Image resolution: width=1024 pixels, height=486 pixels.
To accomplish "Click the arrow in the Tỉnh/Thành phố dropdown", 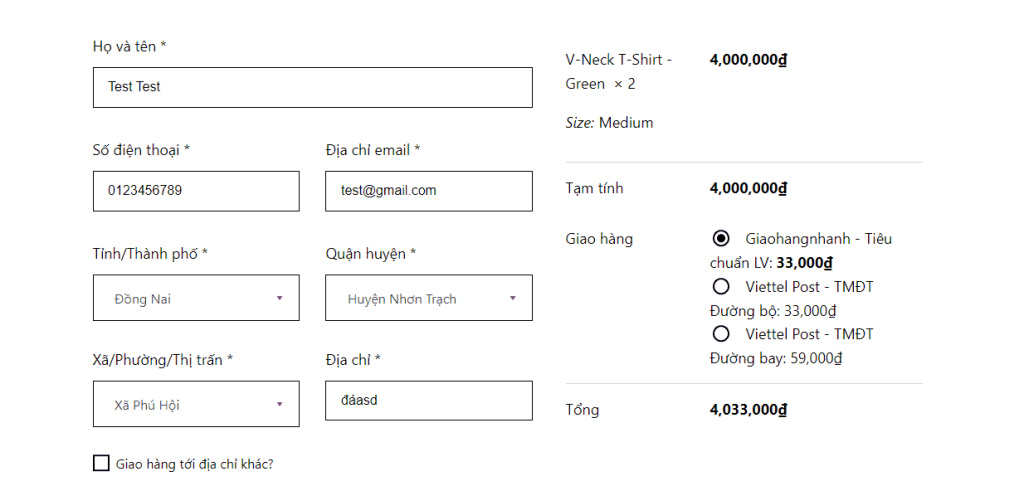I will pos(279,298).
